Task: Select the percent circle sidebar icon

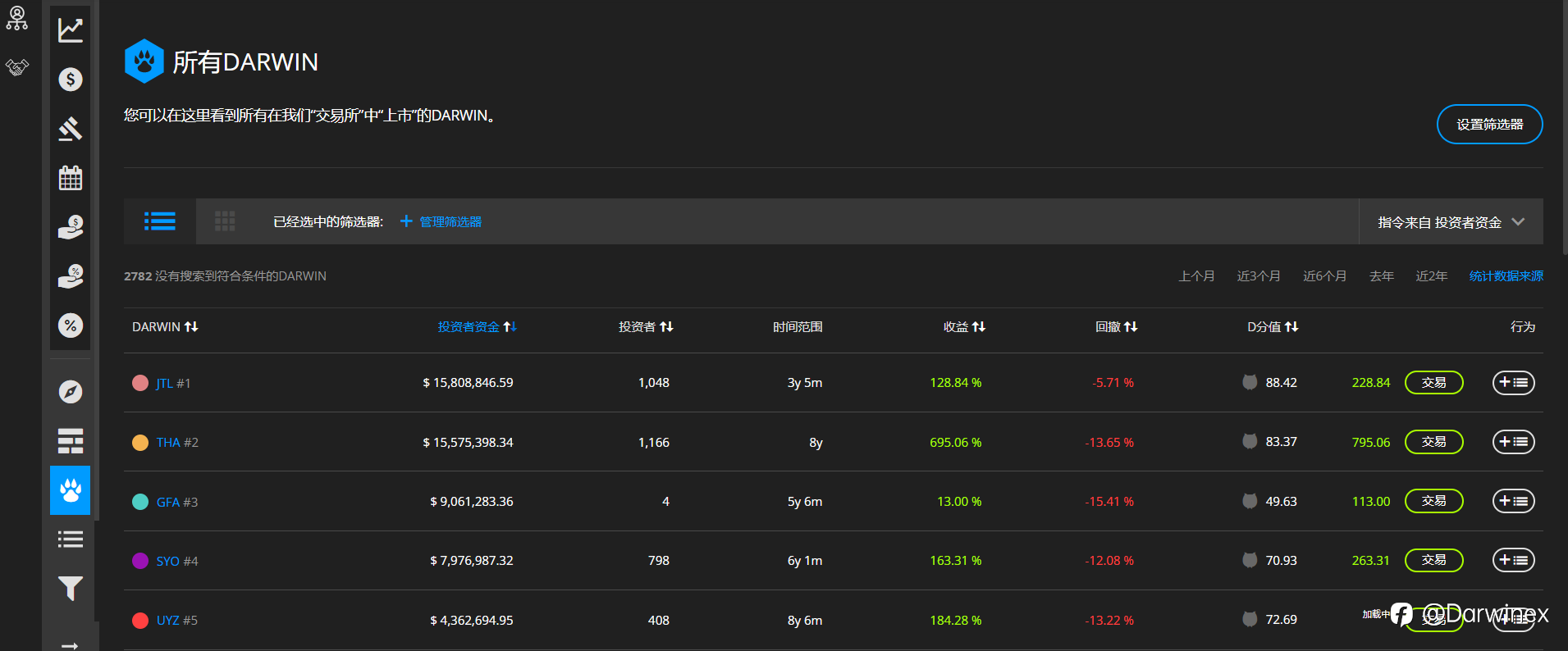Action: pyautogui.click(x=71, y=325)
